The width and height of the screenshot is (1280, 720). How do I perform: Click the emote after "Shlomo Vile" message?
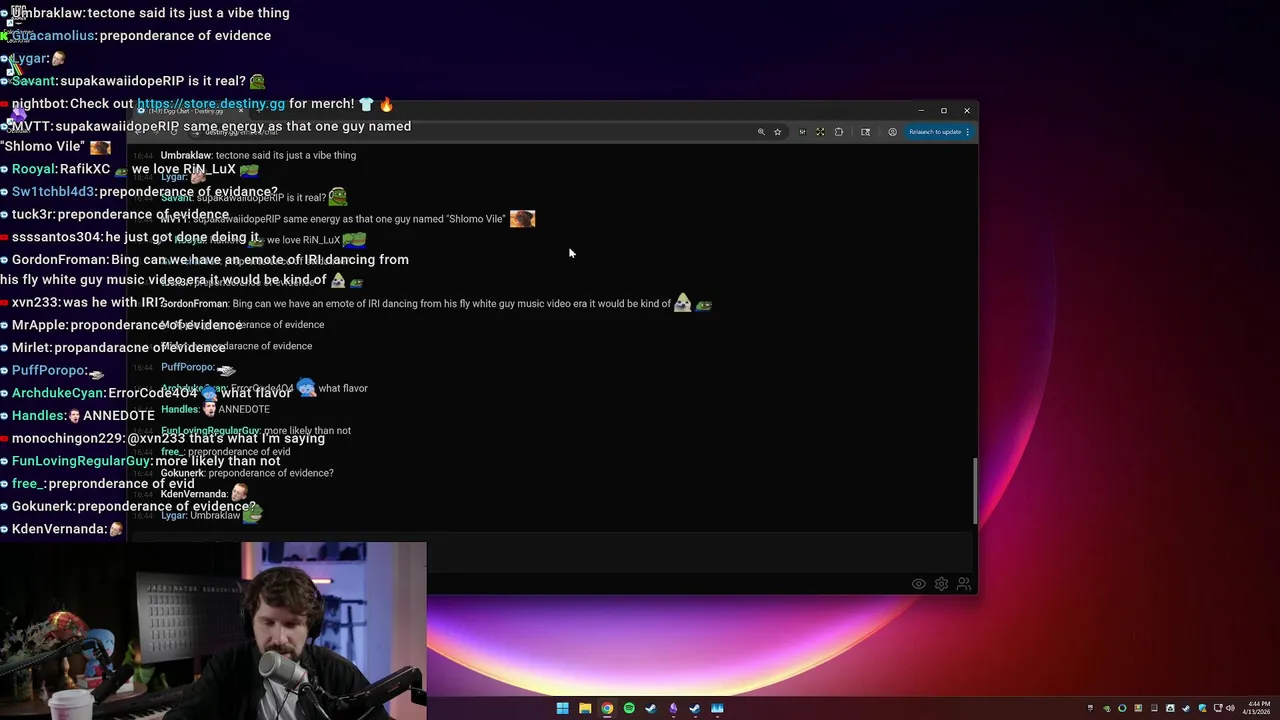[x=522, y=219]
